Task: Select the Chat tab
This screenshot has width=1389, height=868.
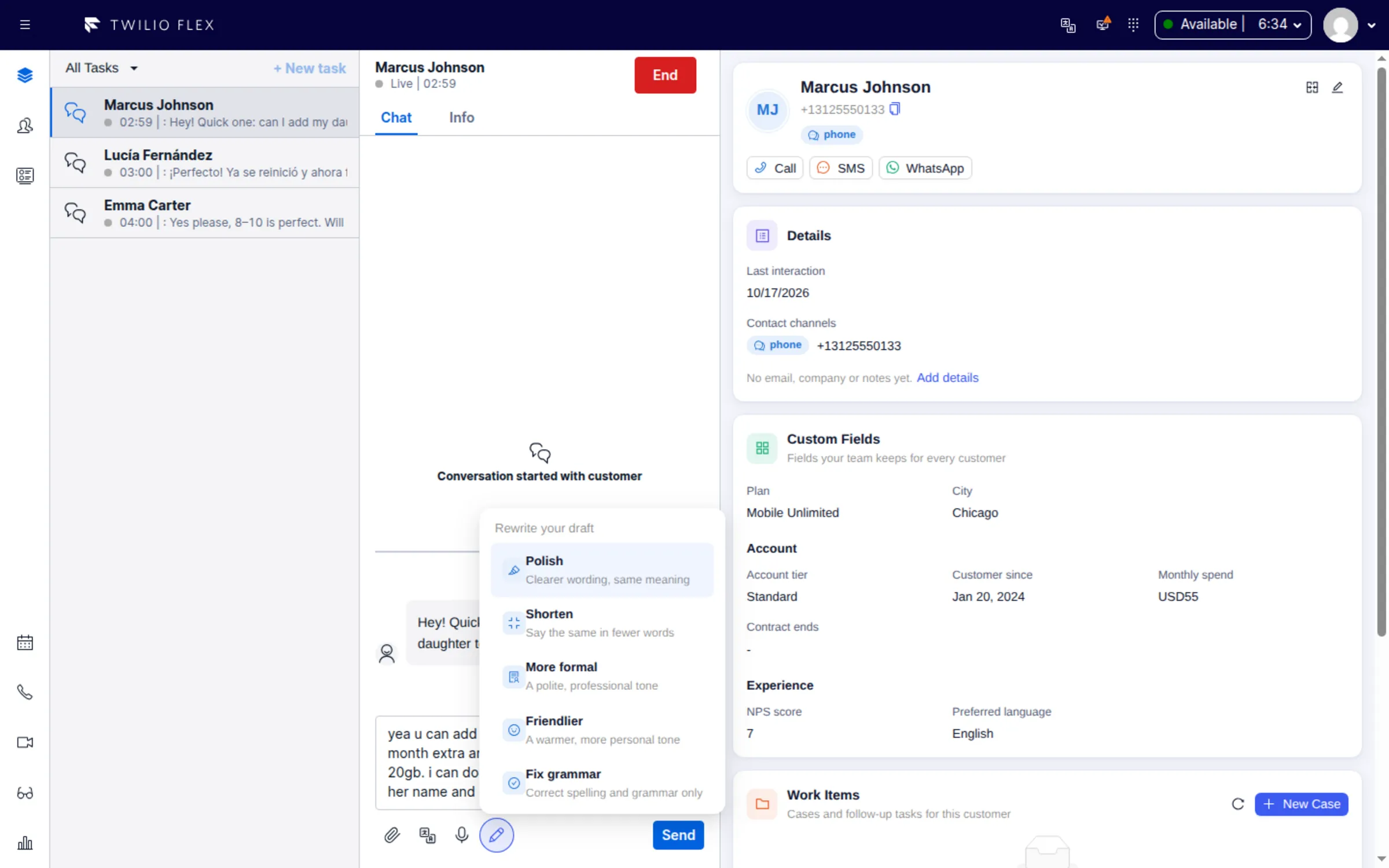Action: tap(396, 117)
